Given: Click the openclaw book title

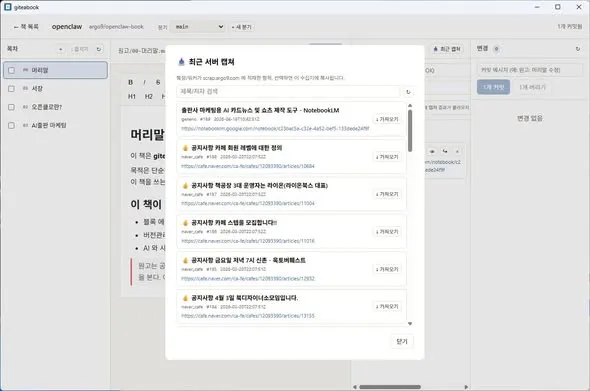Looking at the screenshot, I should (x=67, y=27).
